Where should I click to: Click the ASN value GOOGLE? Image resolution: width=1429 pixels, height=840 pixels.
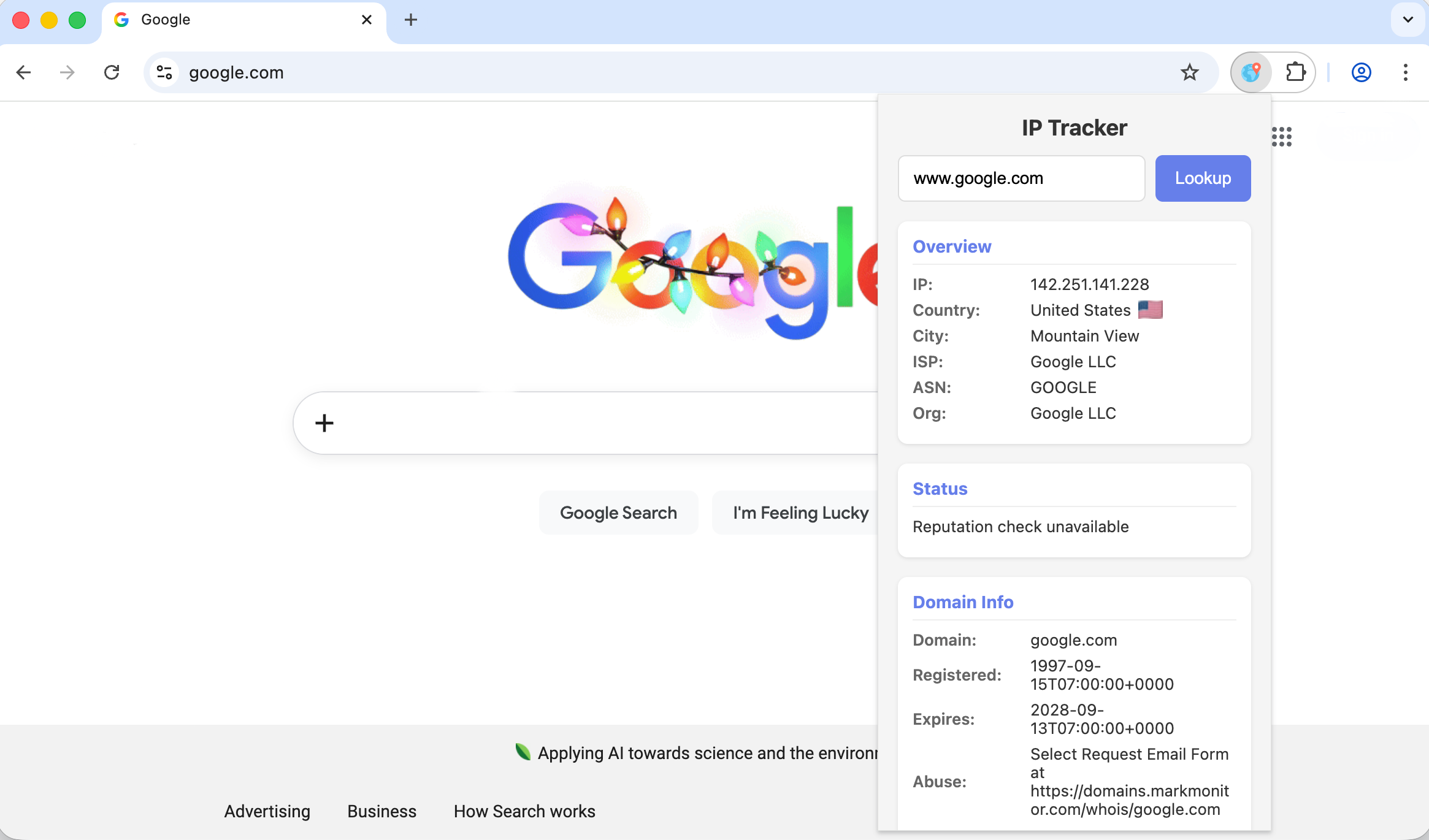[x=1063, y=388]
